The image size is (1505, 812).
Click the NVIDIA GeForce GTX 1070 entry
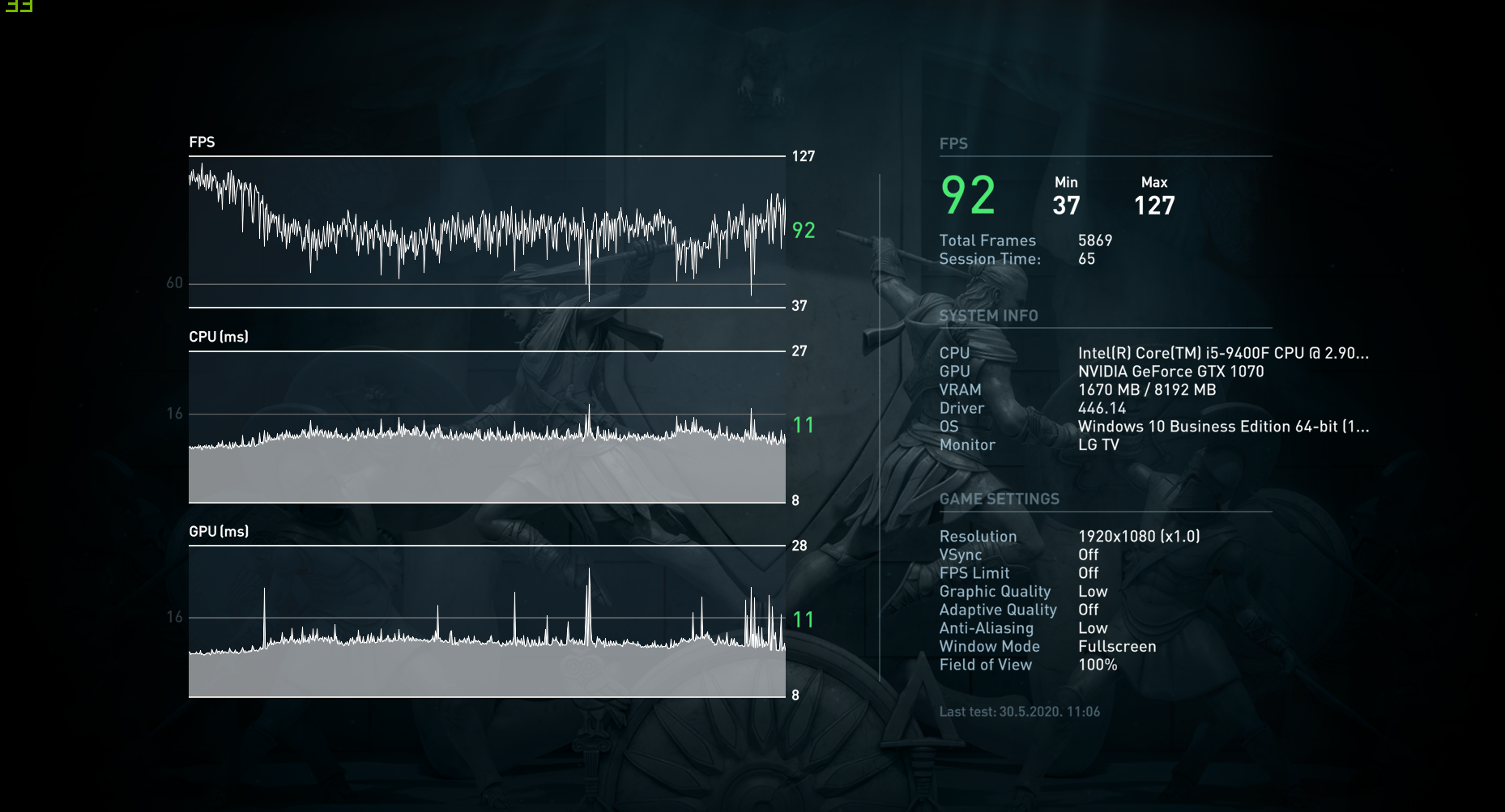pos(1170,372)
